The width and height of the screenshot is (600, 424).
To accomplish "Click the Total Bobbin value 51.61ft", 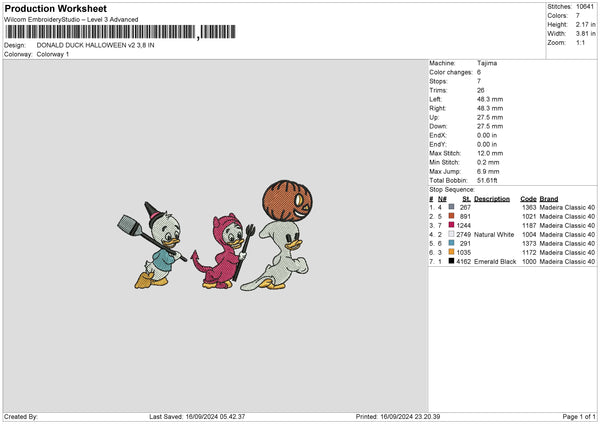I will click(487, 181).
